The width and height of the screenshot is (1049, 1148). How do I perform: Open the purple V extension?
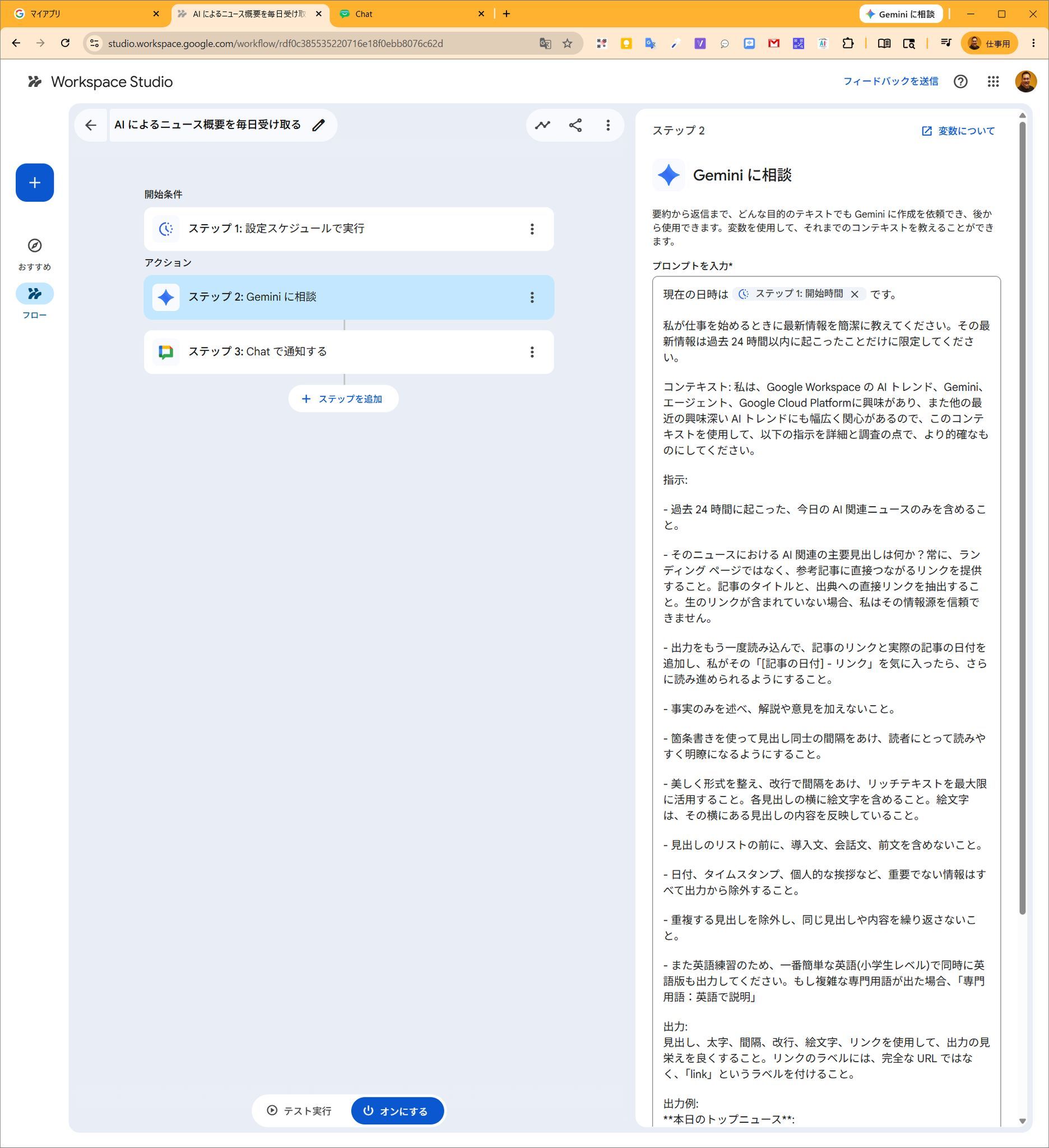(x=700, y=43)
